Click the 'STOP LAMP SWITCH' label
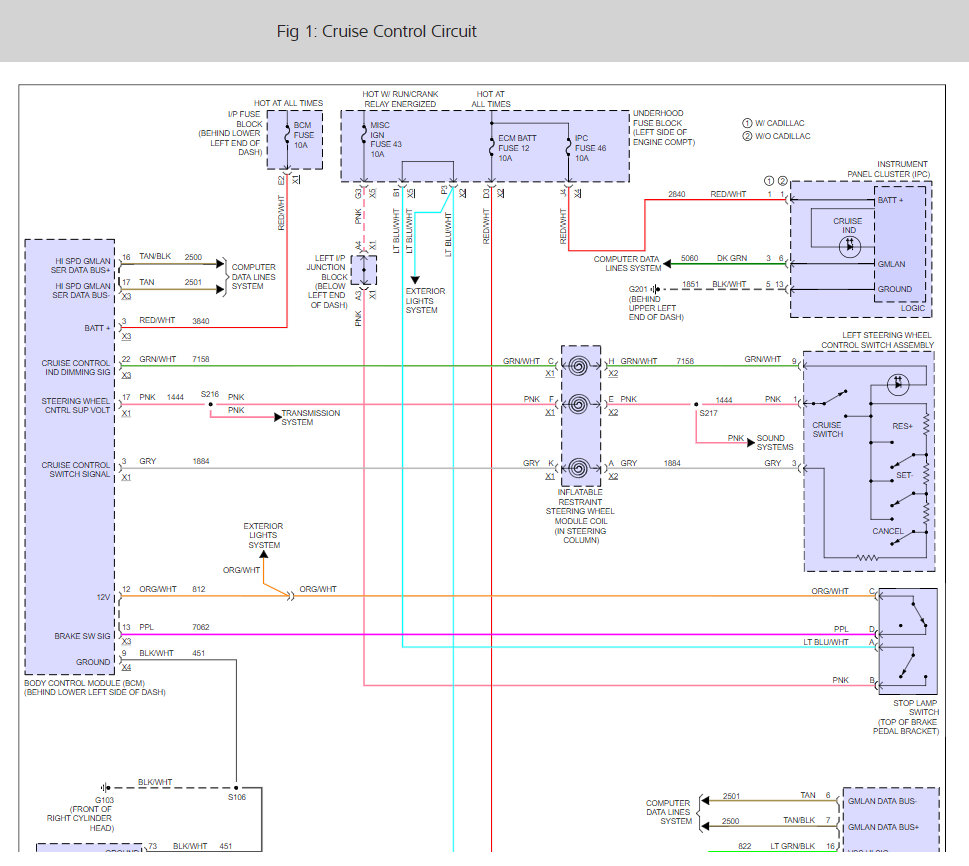 (915, 708)
